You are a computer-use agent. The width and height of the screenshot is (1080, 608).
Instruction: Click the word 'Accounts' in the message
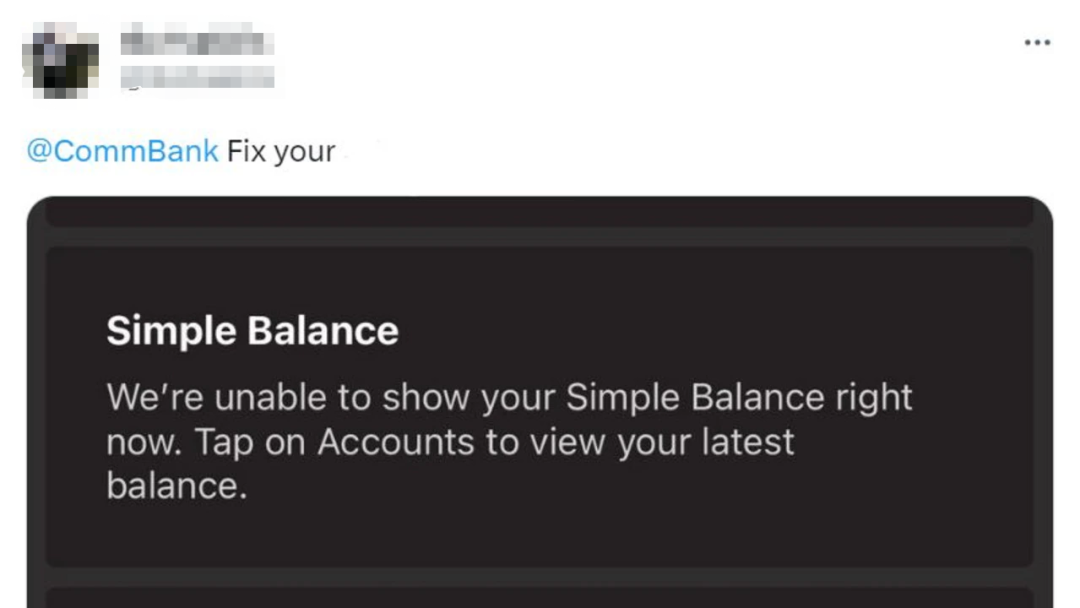[x=395, y=441]
